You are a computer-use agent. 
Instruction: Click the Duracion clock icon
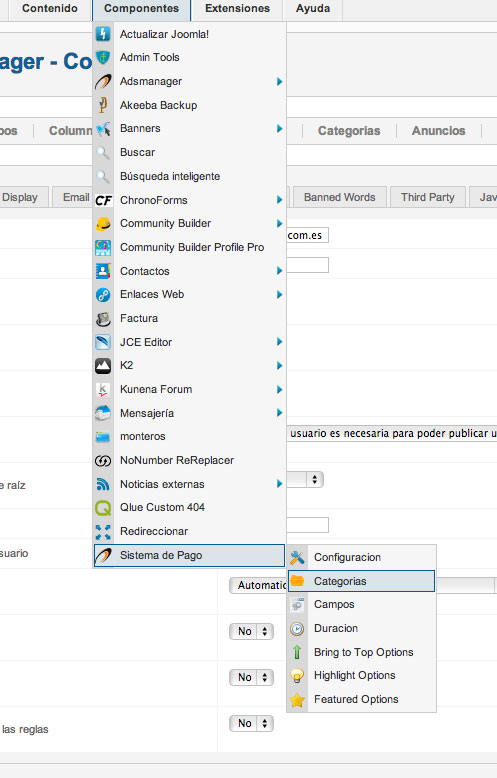[297, 629]
